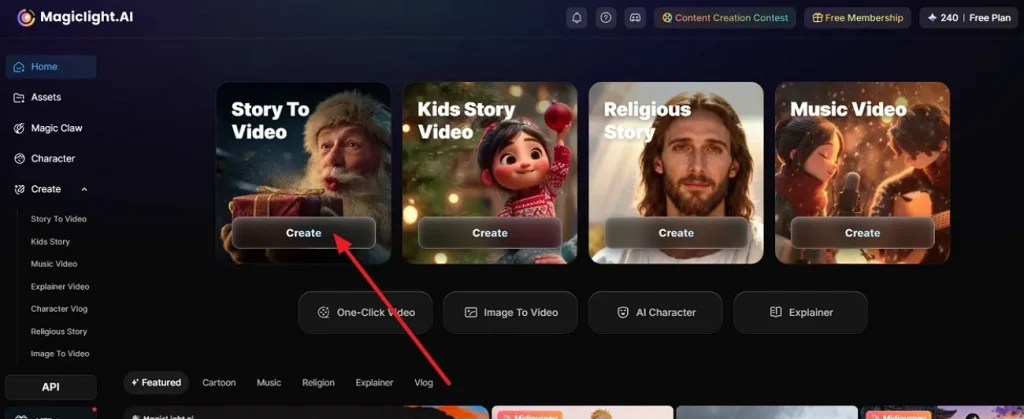Viewport: 1024px width, 419px height.
Task: Select the Religion tab
Action: click(319, 382)
